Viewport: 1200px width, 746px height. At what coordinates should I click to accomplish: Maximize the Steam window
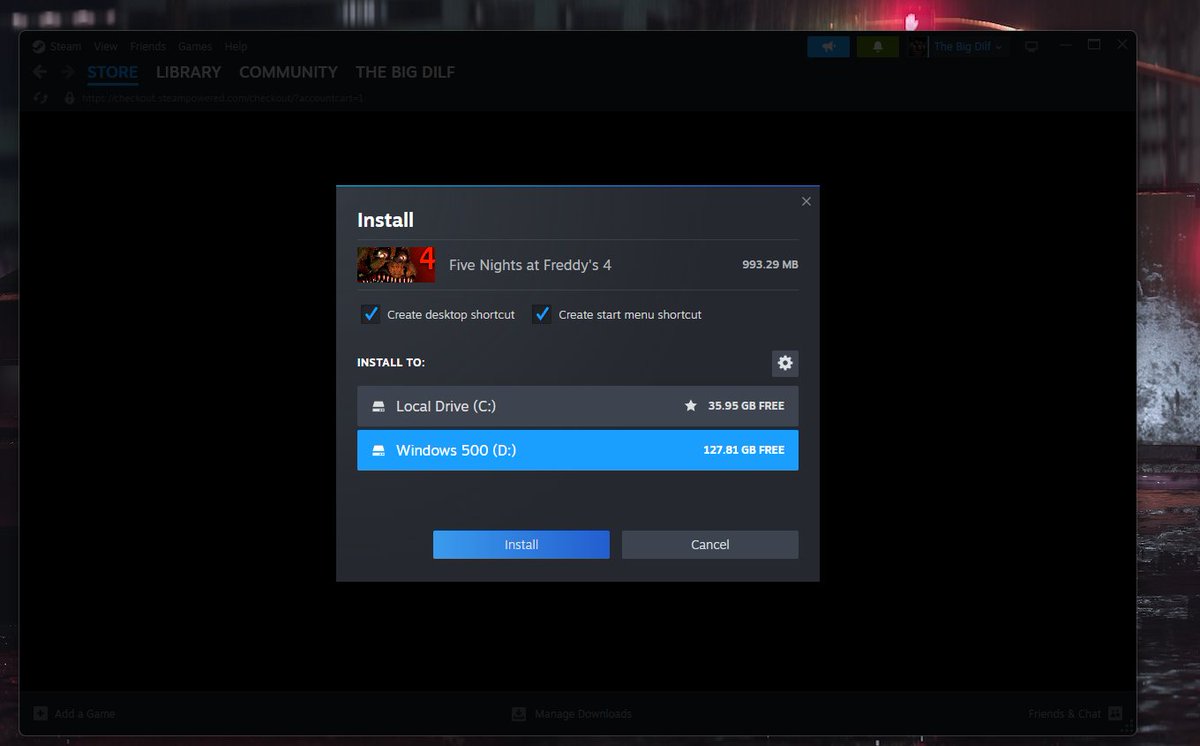(1094, 45)
